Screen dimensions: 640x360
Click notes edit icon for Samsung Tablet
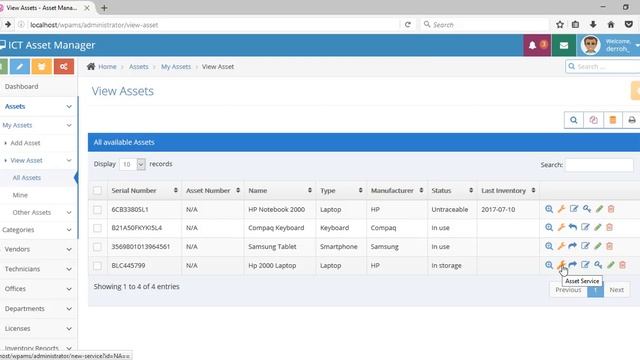pos(585,246)
